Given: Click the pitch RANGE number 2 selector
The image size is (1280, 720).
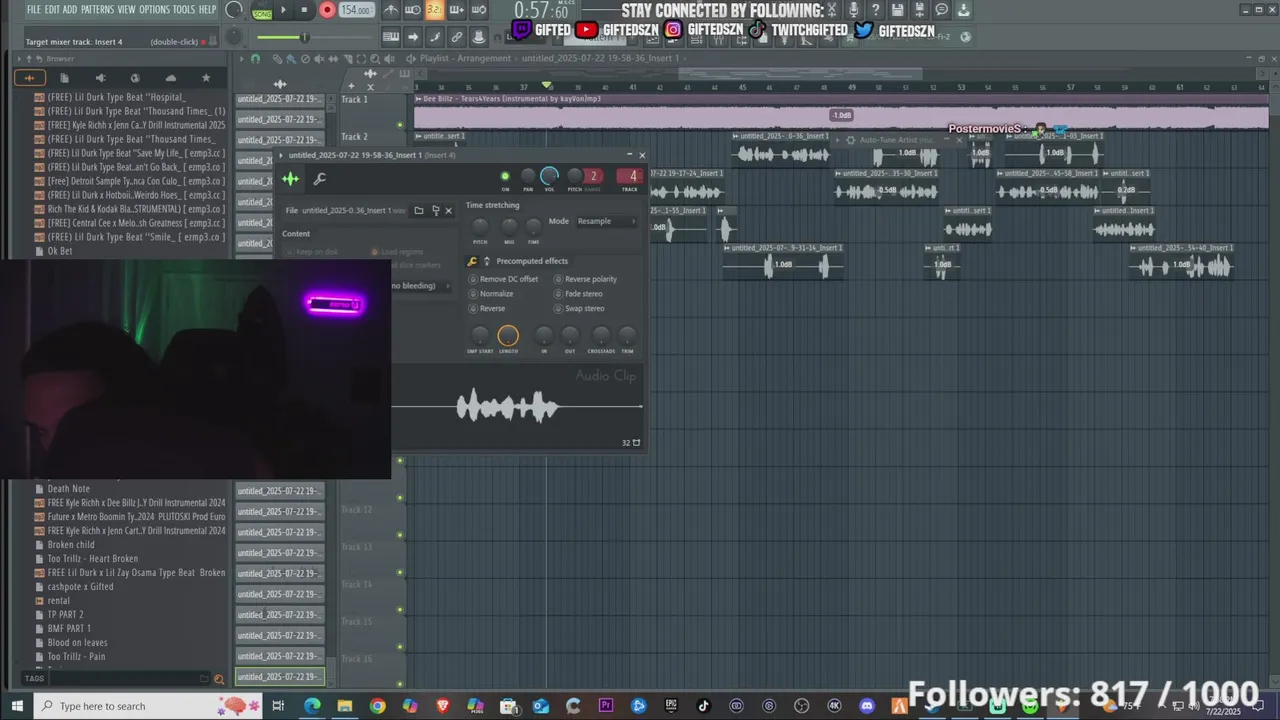Looking at the screenshot, I should (x=593, y=176).
